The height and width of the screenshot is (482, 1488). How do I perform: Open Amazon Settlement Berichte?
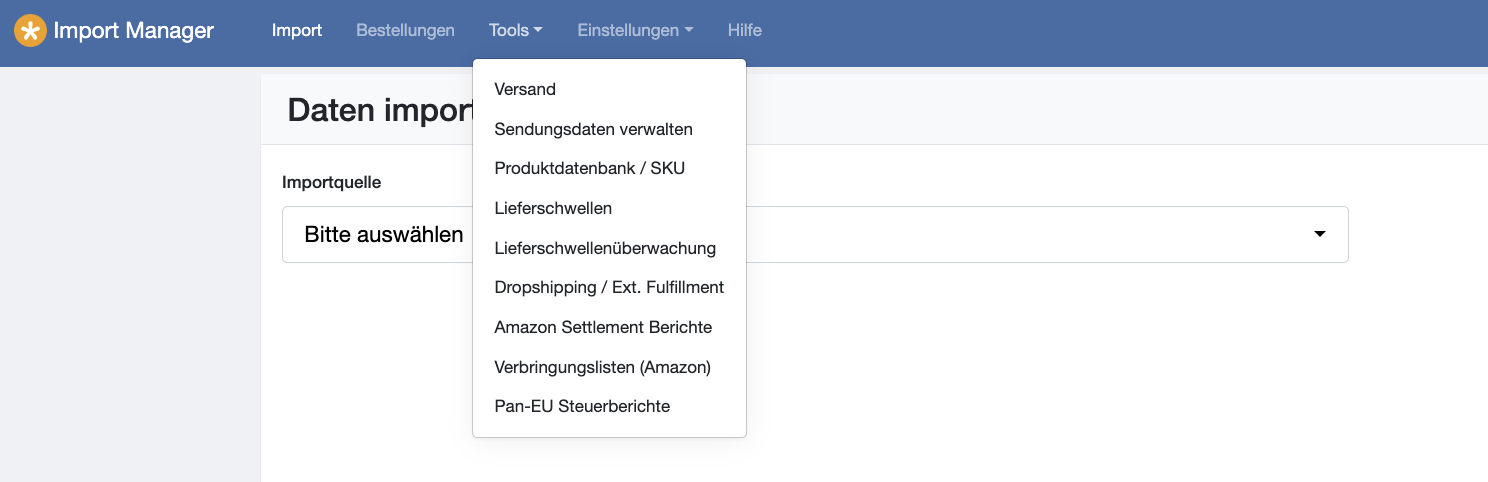point(610,327)
